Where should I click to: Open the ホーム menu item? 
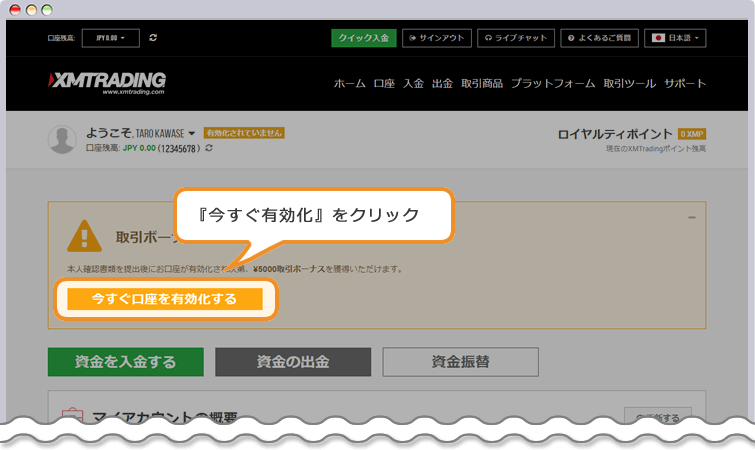coord(349,84)
